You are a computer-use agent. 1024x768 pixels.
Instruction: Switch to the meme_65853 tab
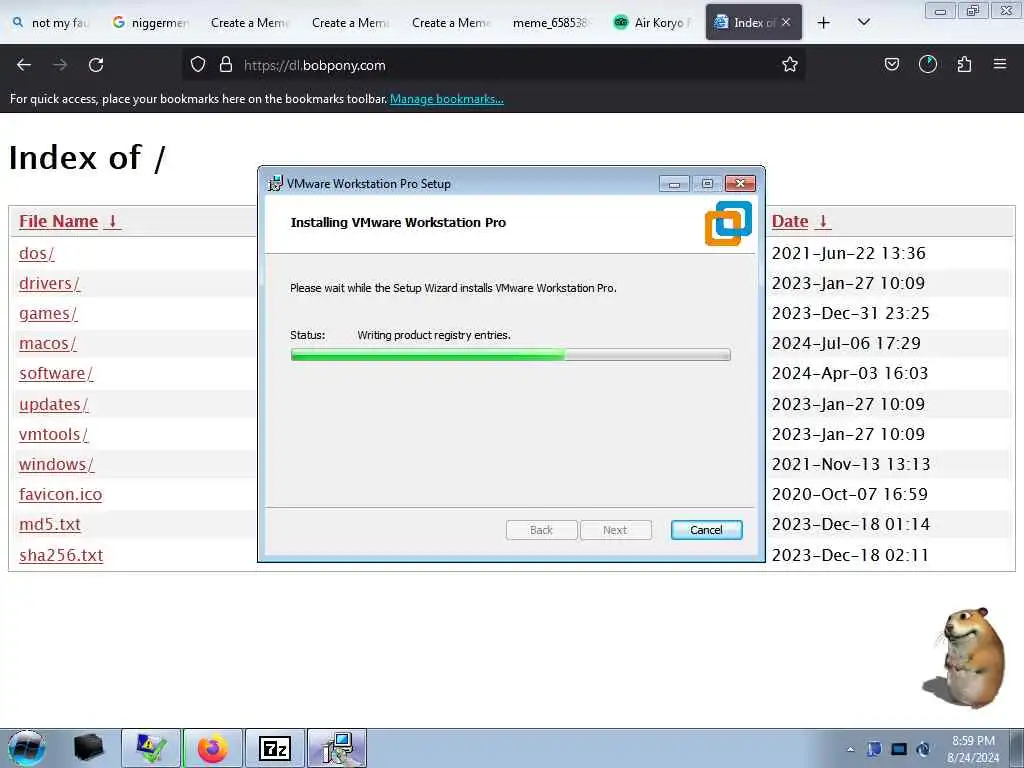[551, 23]
